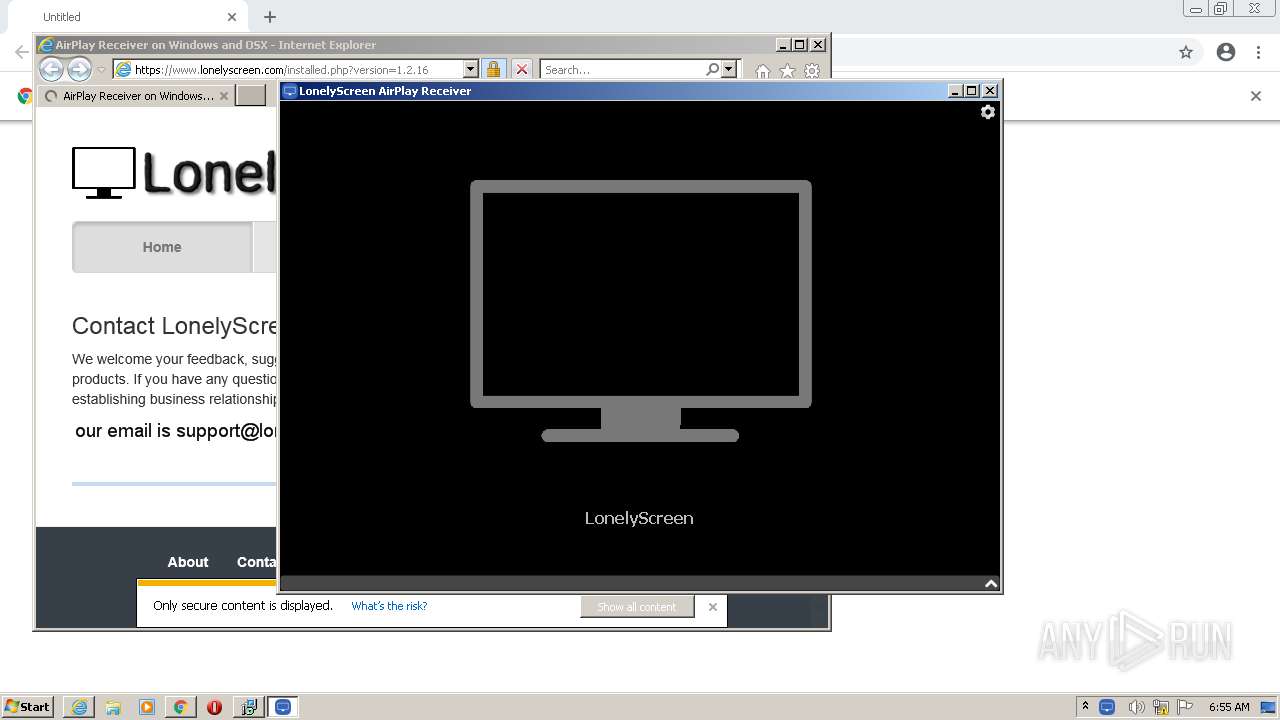1280x720 pixels.
Task: Click Contact LonelyScreen heading
Action: [174, 326]
